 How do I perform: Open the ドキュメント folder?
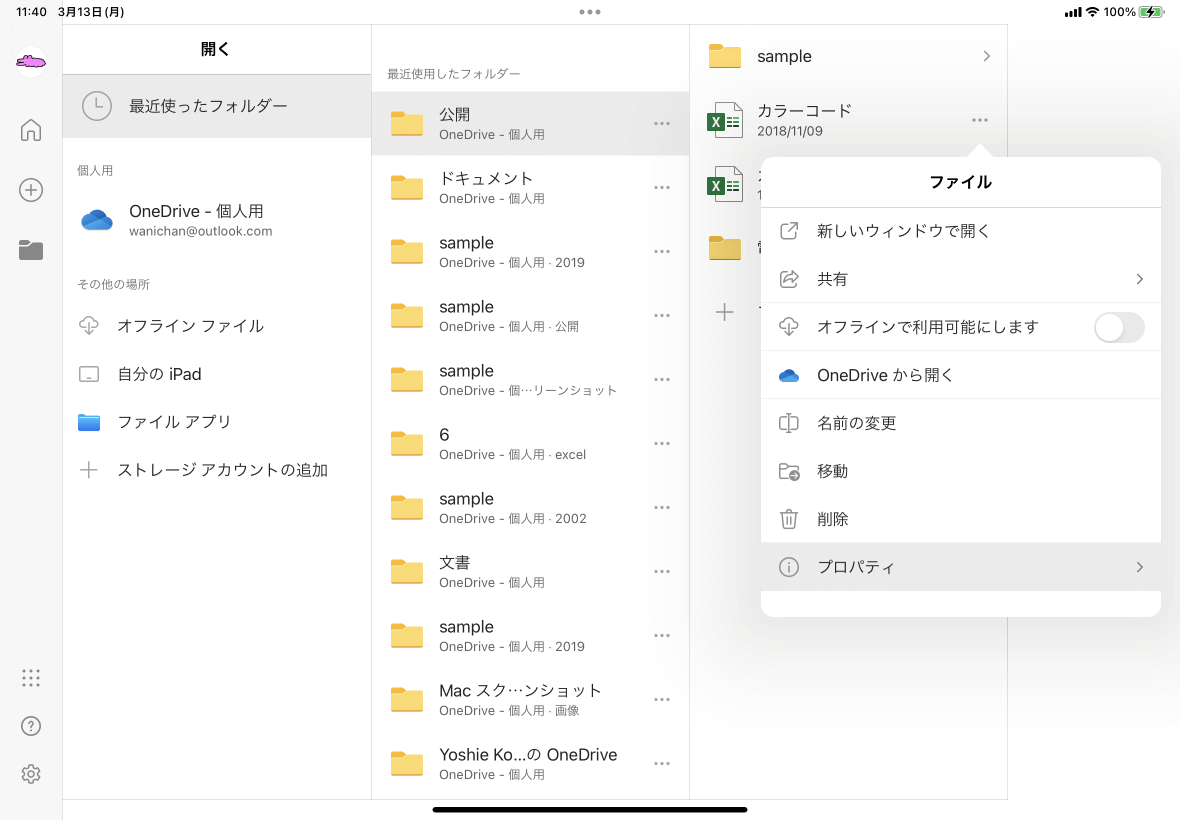(486, 187)
